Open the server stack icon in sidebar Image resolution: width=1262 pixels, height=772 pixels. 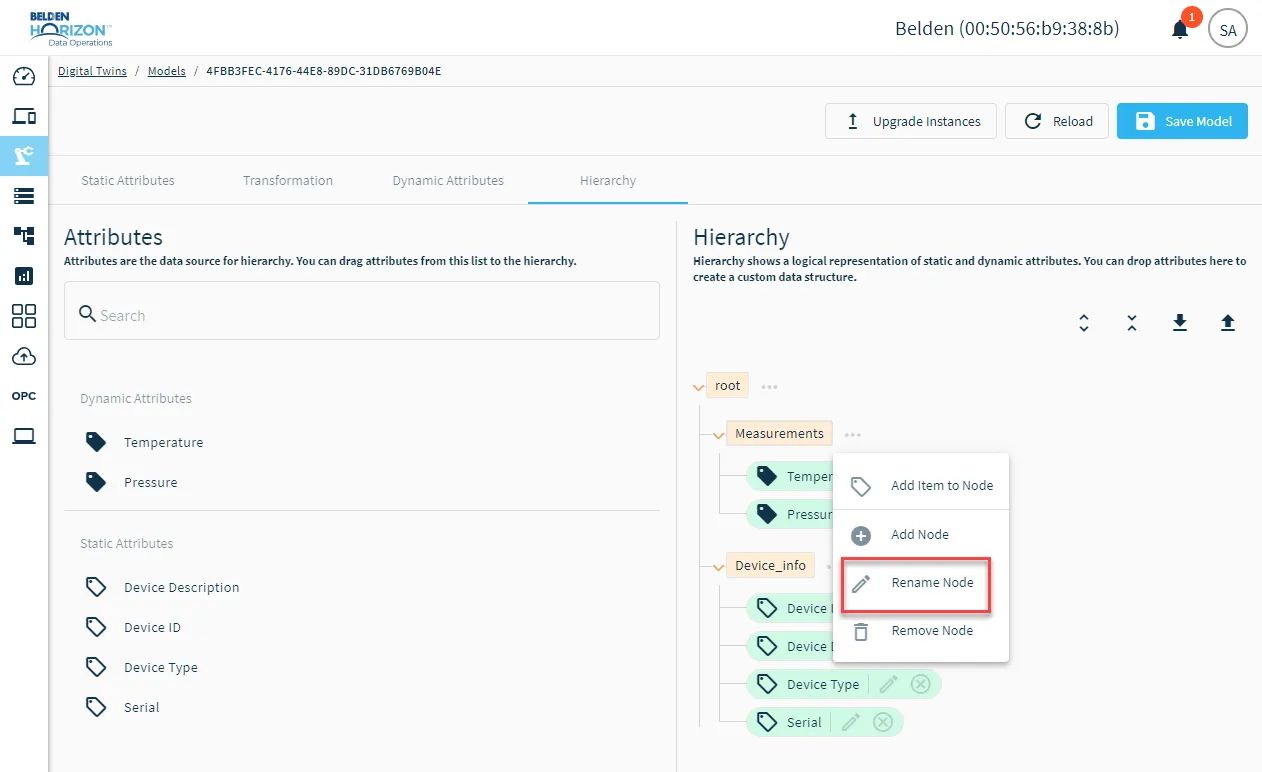(x=24, y=196)
